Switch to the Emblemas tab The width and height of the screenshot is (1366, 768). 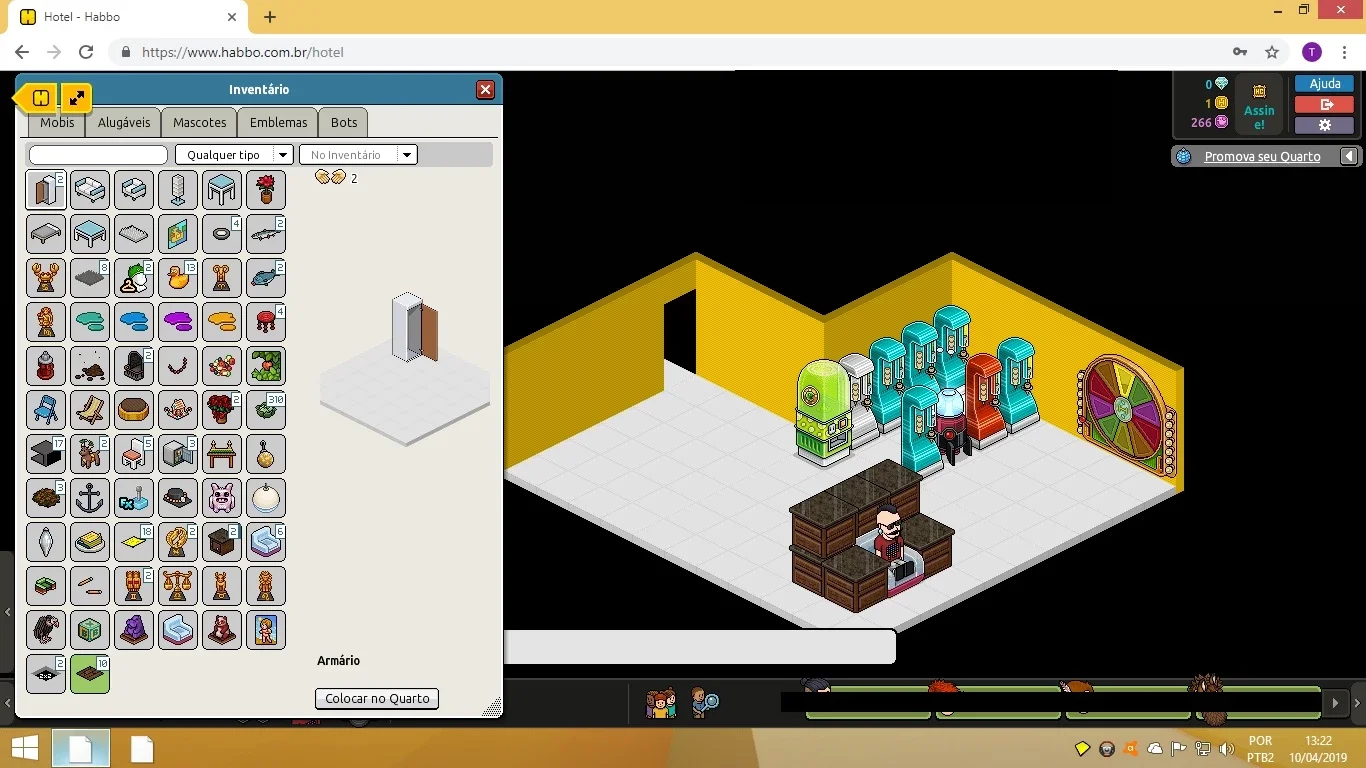tap(278, 122)
